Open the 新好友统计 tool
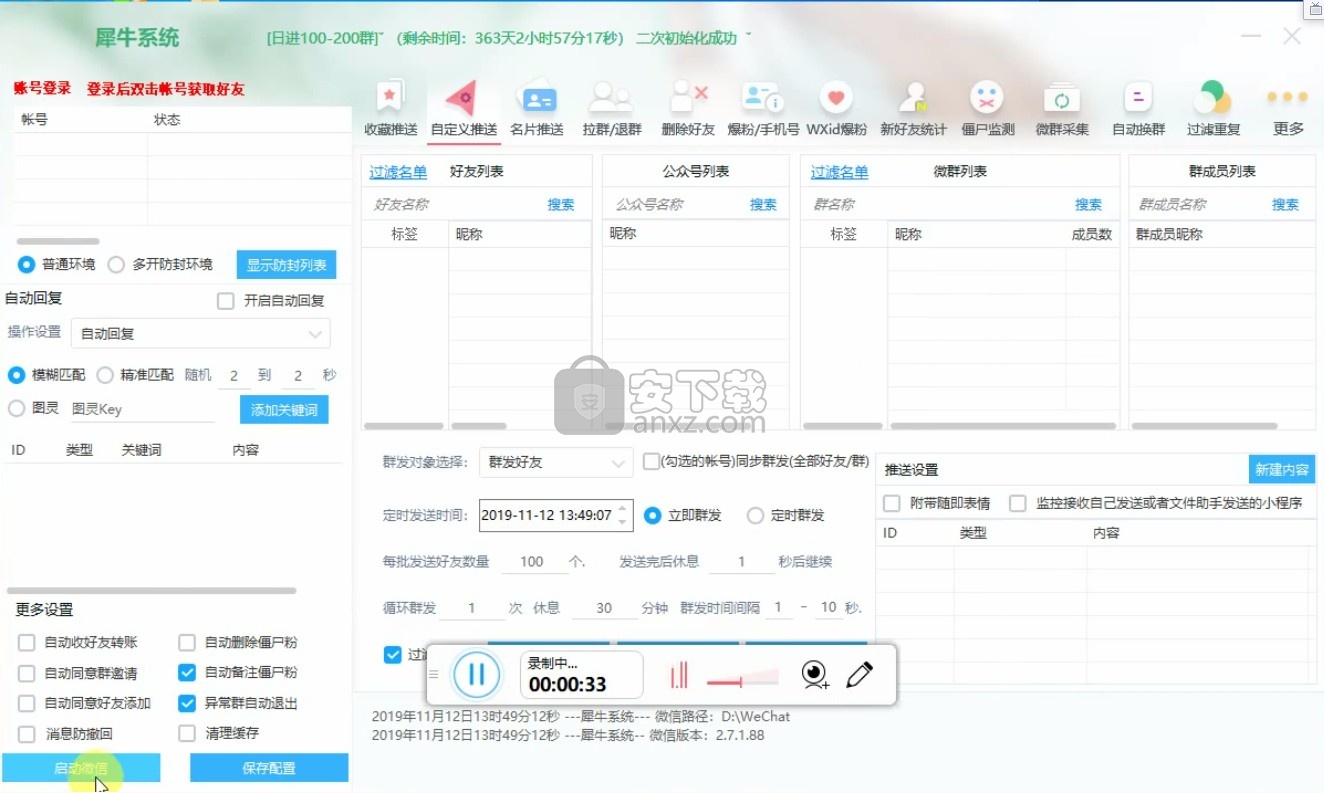This screenshot has width=1324, height=793. pyautogui.click(x=912, y=108)
